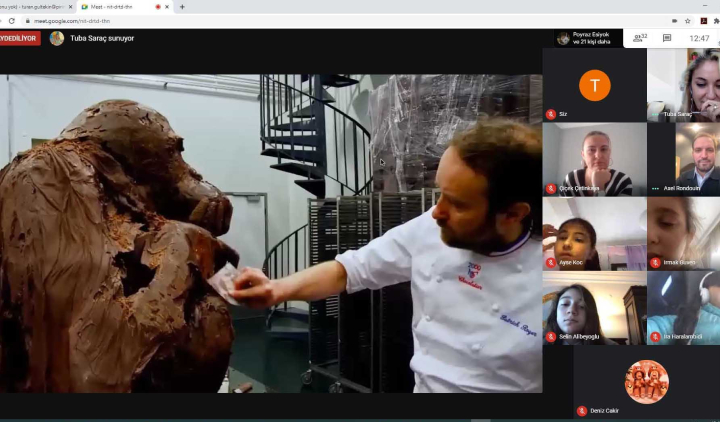720x422 pixels.
Task: Switch to the first mail browser tab
Action: [x=38, y=7]
